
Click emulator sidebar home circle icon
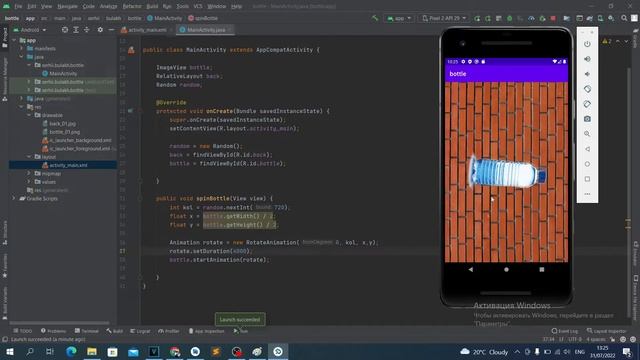587,164
